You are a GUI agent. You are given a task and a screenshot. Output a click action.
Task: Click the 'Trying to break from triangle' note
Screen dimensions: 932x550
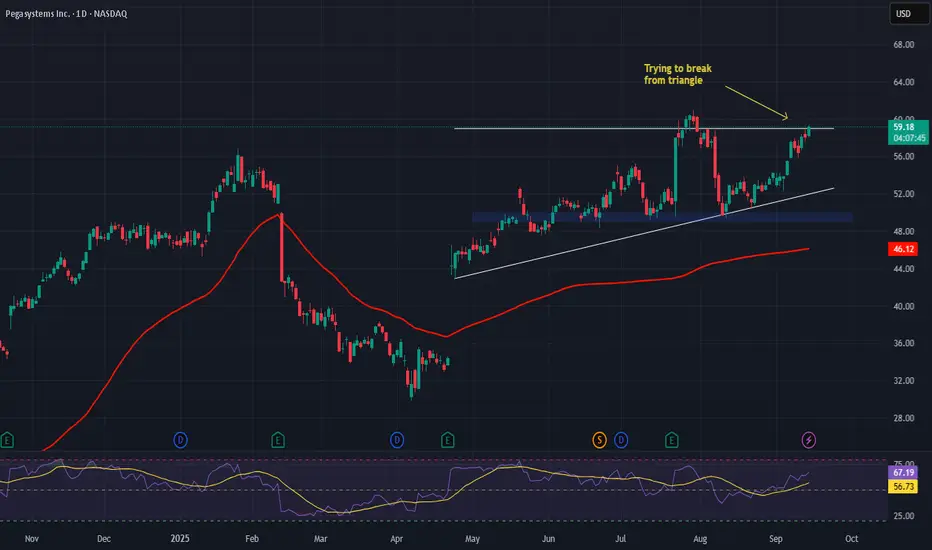[x=678, y=74]
